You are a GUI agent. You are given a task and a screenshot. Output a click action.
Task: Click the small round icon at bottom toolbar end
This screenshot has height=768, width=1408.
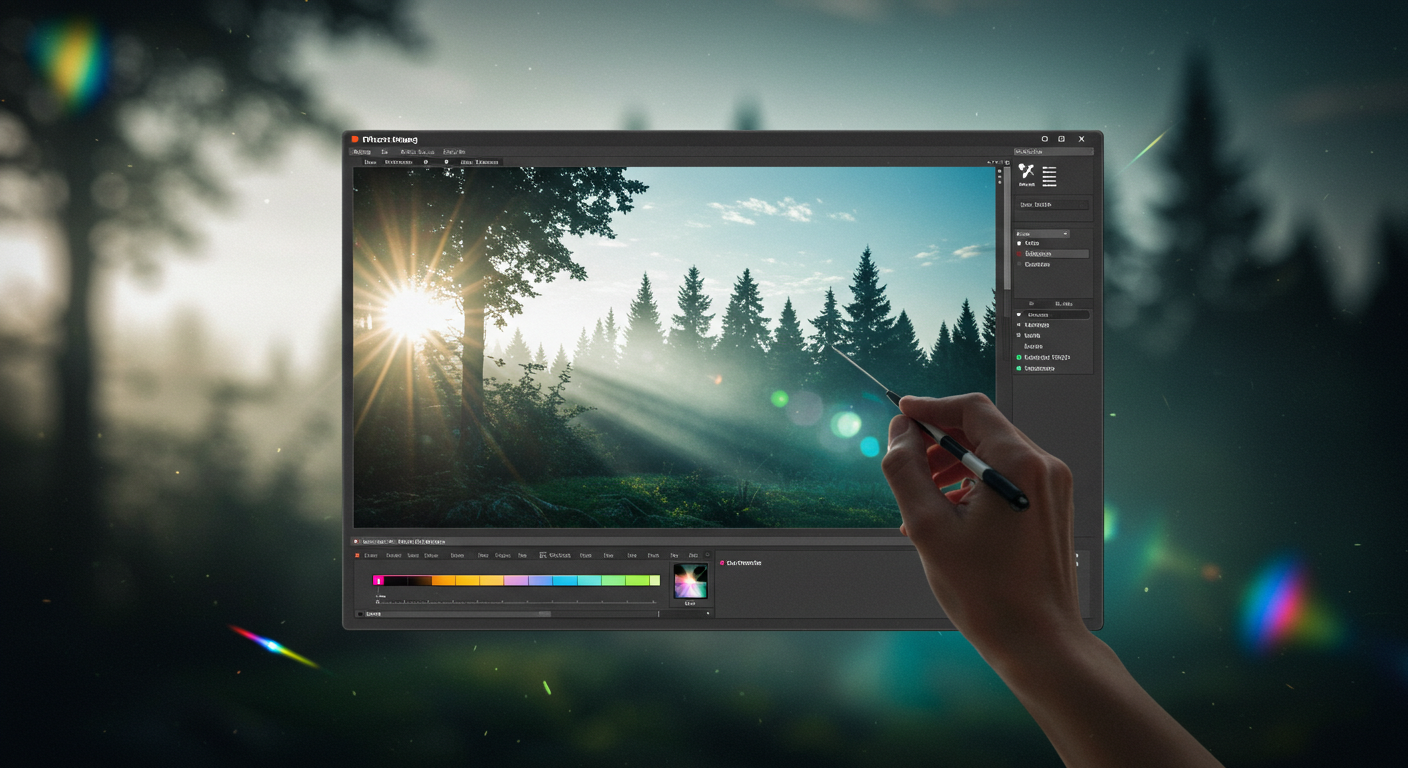[x=707, y=555]
